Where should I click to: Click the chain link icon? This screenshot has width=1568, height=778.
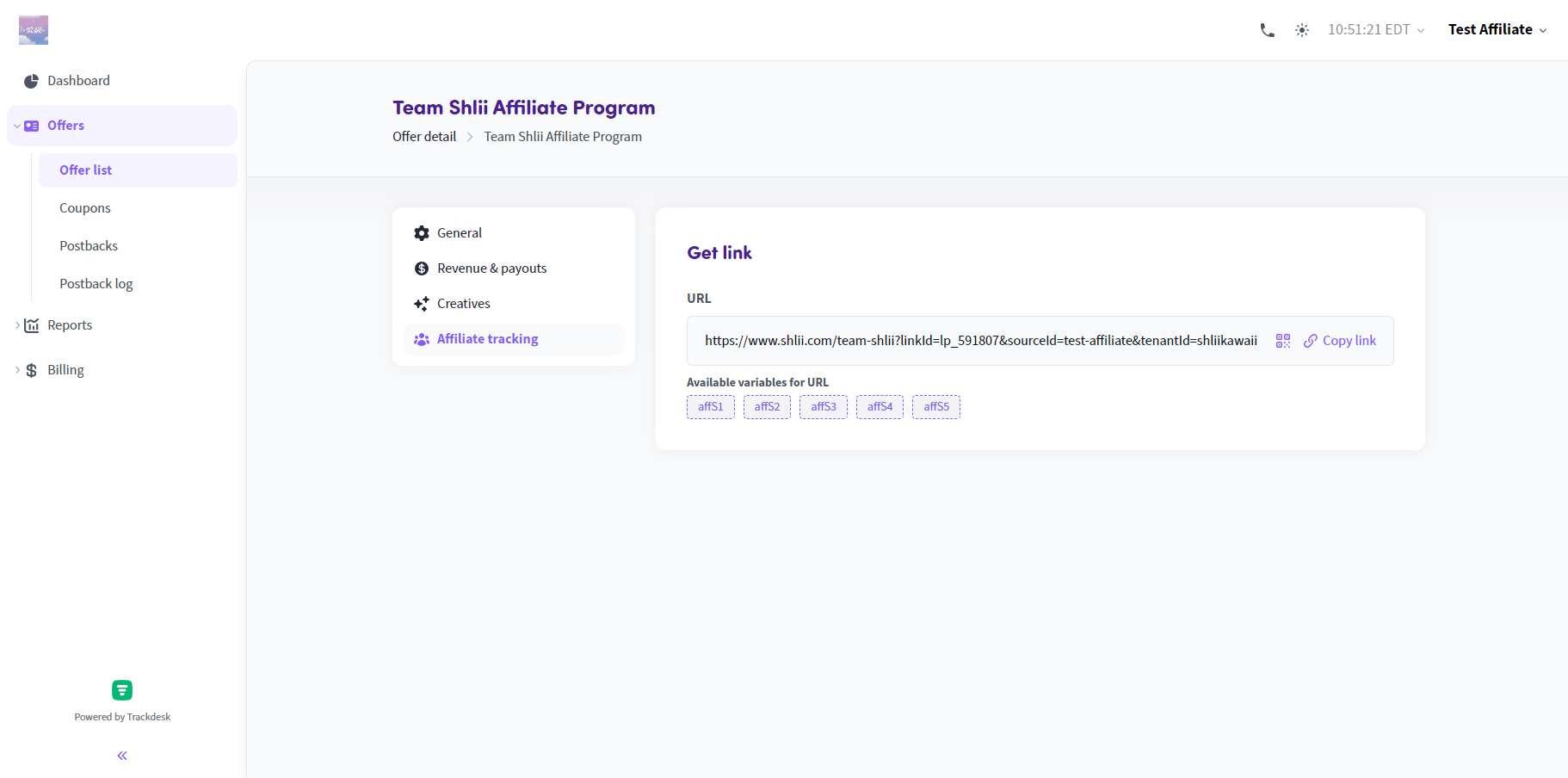point(1311,341)
